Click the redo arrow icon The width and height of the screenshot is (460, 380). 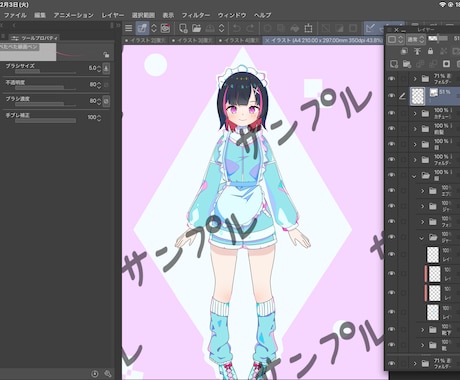(x=251, y=28)
